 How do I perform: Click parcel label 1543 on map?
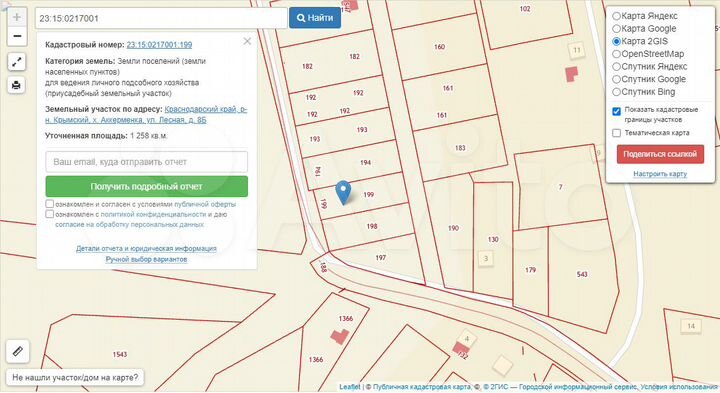[x=120, y=354]
